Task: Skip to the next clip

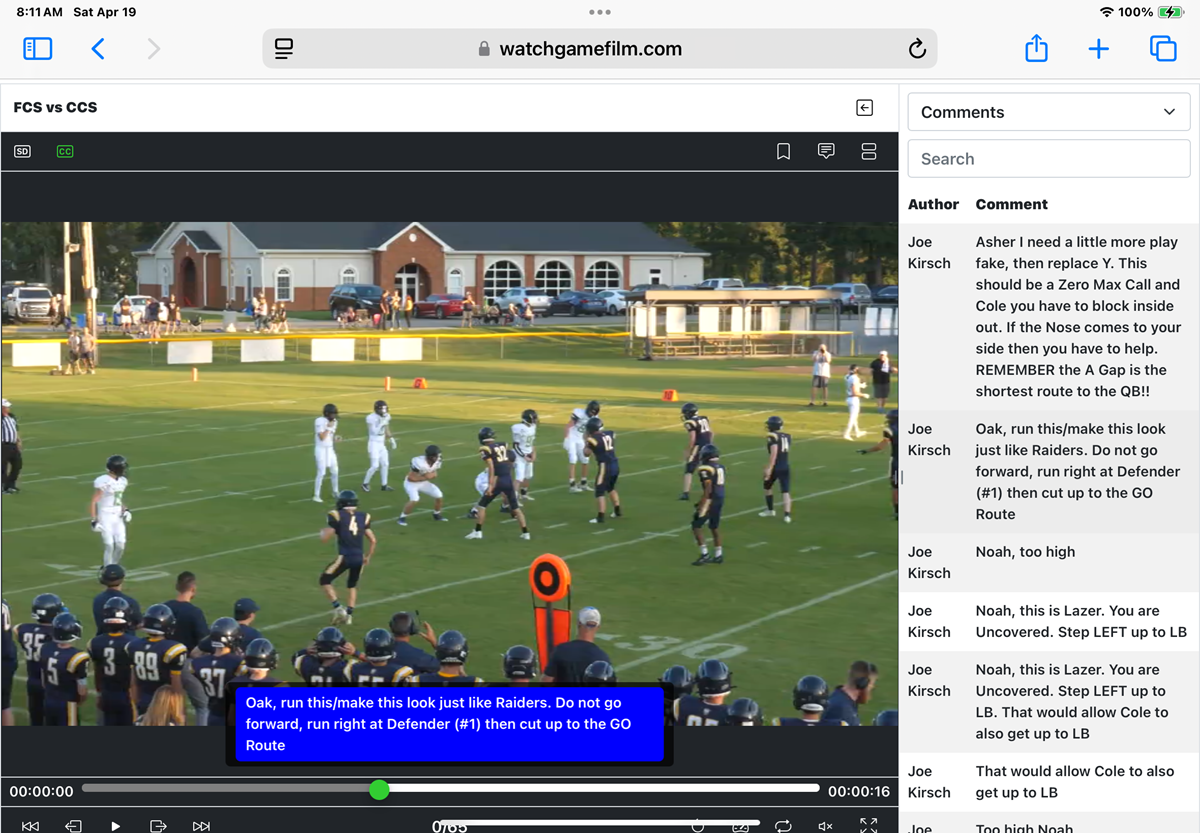Action: coord(201,826)
